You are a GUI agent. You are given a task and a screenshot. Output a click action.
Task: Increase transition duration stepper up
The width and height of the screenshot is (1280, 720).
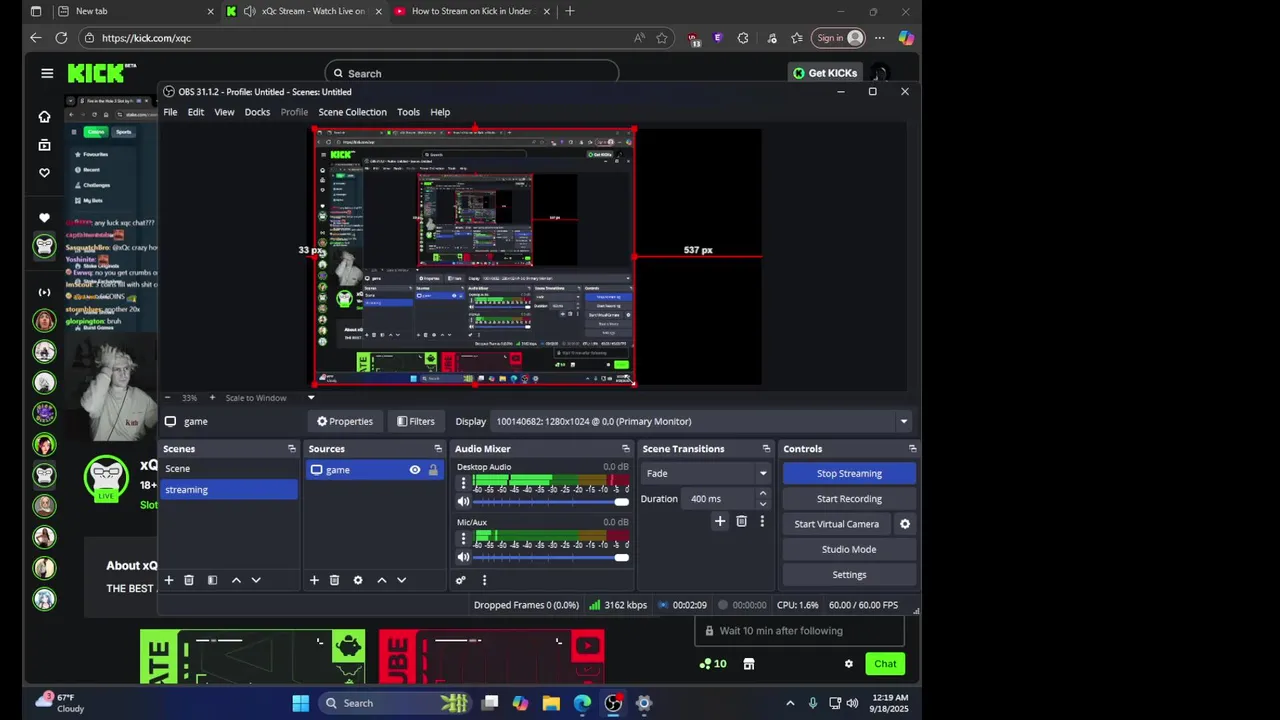pos(763,494)
